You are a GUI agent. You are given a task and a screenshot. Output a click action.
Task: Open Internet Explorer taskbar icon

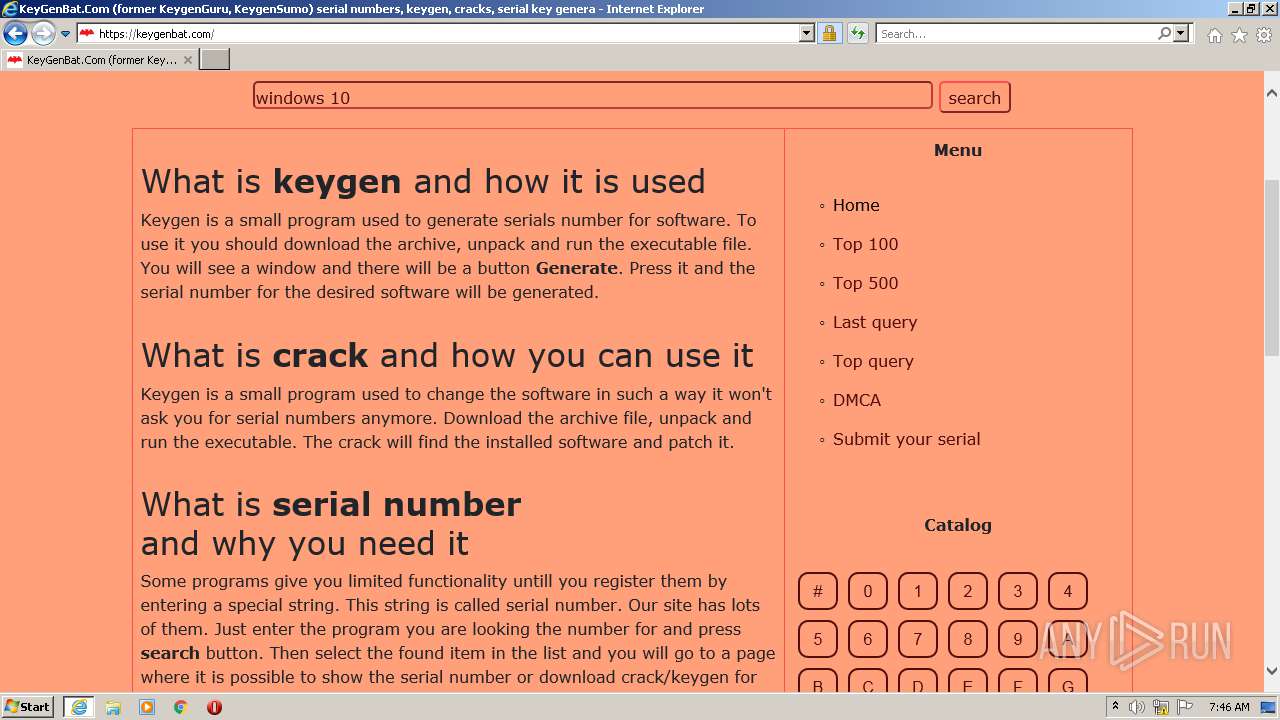click(78, 707)
